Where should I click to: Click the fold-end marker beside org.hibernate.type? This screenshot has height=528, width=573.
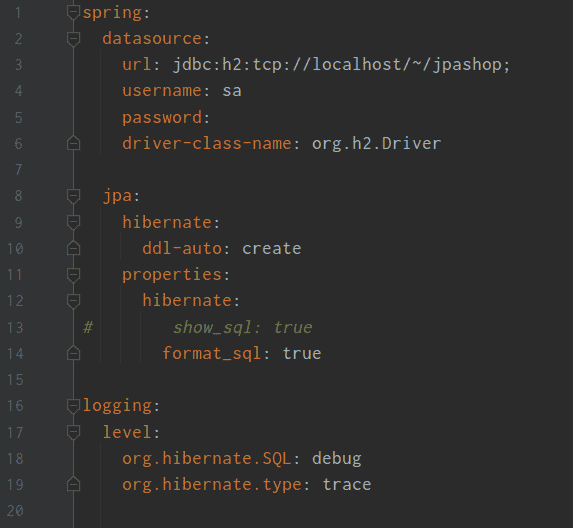[x=73, y=484]
